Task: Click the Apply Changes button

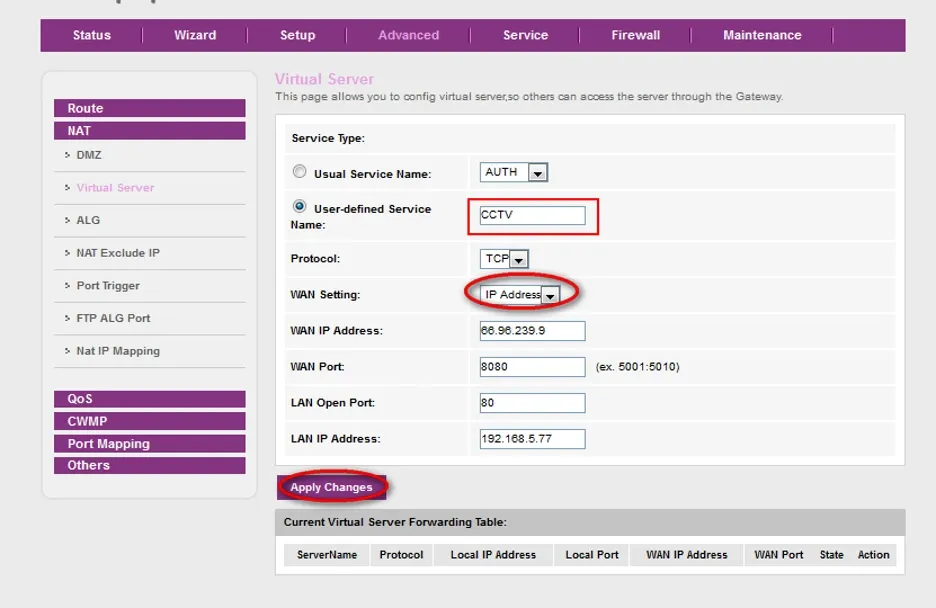Action: click(331, 488)
